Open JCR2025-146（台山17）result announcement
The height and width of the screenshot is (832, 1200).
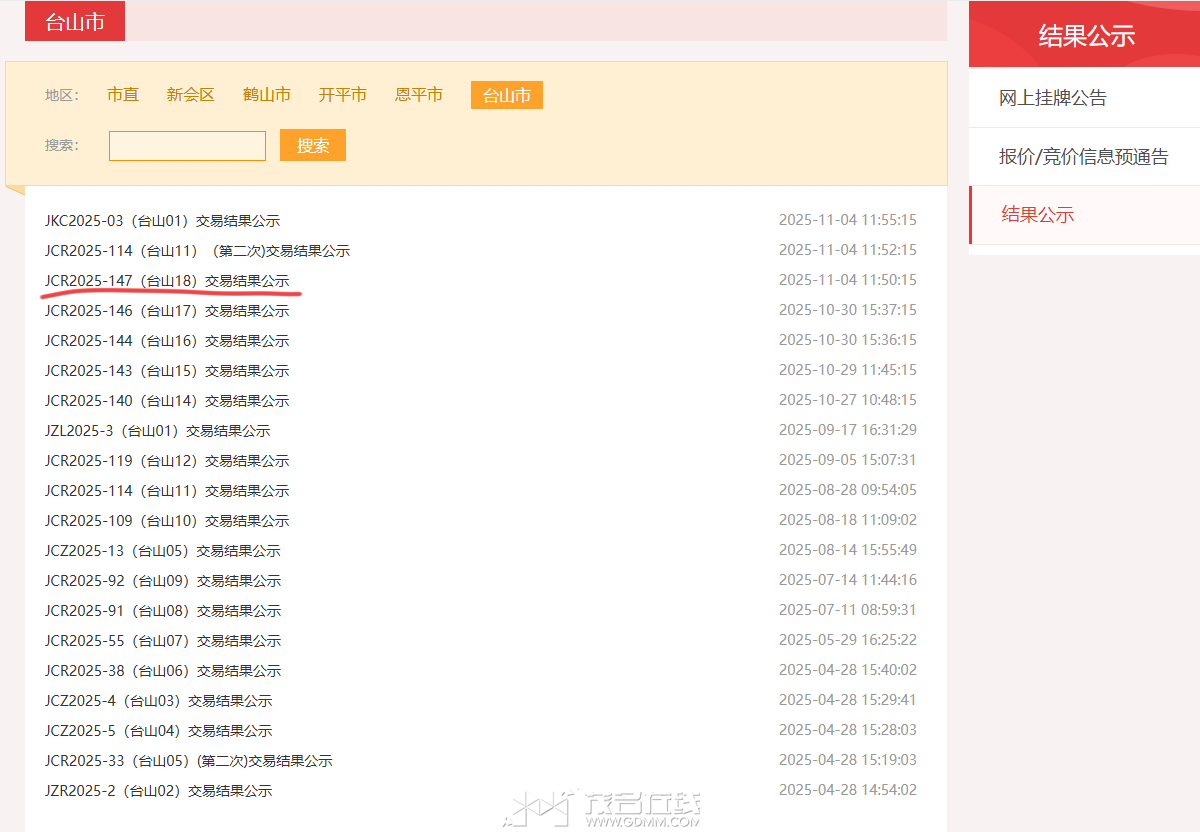point(166,310)
